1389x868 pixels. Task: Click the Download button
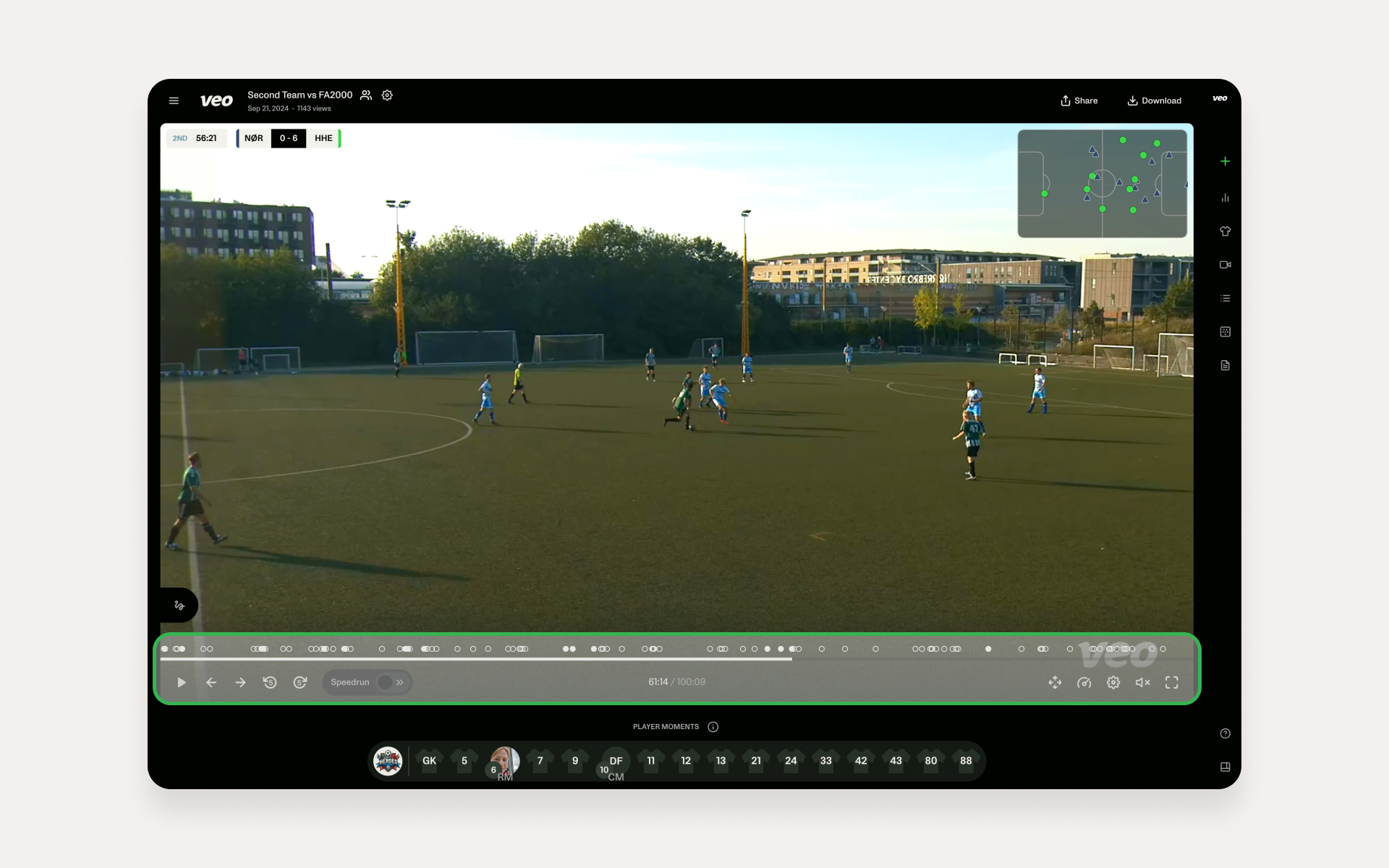point(1154,101)
